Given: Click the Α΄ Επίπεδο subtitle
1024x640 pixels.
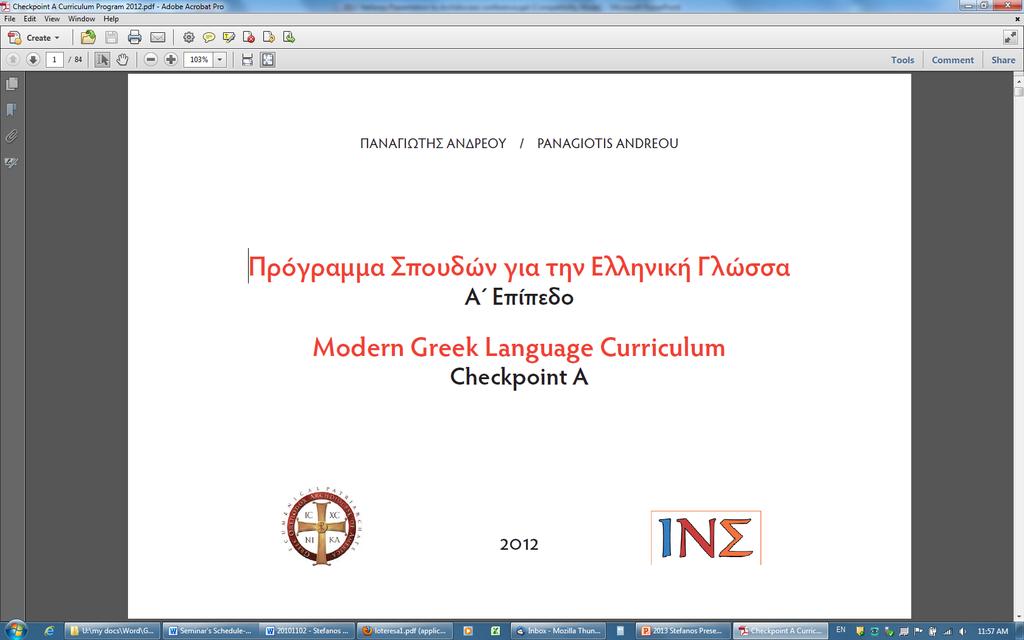Looking at the screenshot, I should (519, 297).
